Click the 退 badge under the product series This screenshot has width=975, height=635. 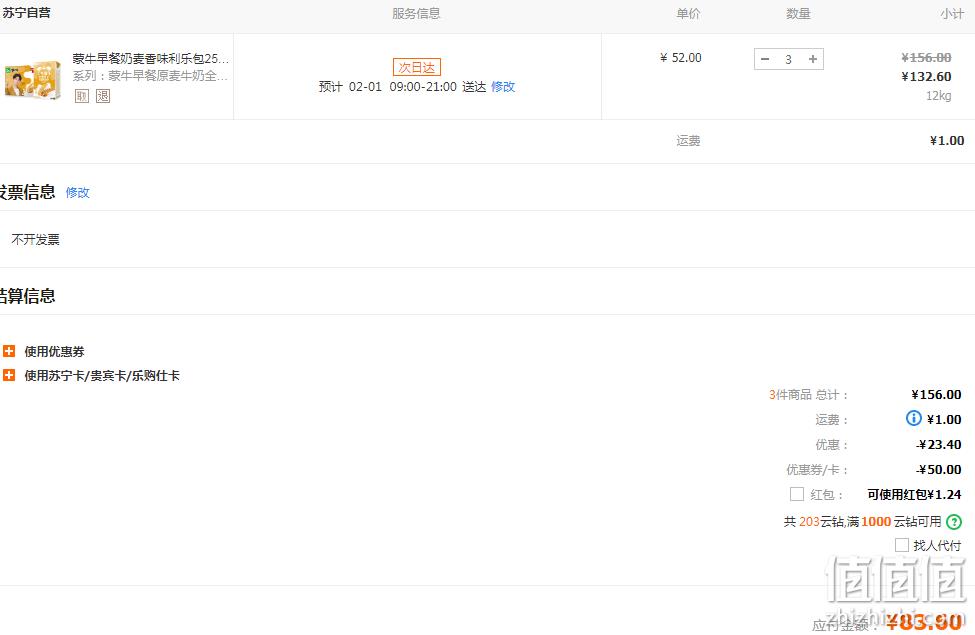103,96
